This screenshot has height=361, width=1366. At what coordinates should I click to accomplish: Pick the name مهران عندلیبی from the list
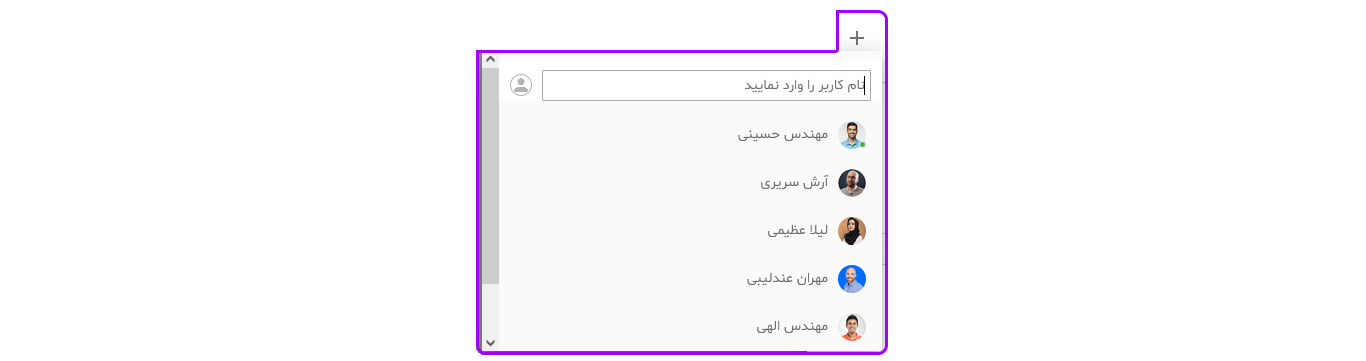[788, 278]
